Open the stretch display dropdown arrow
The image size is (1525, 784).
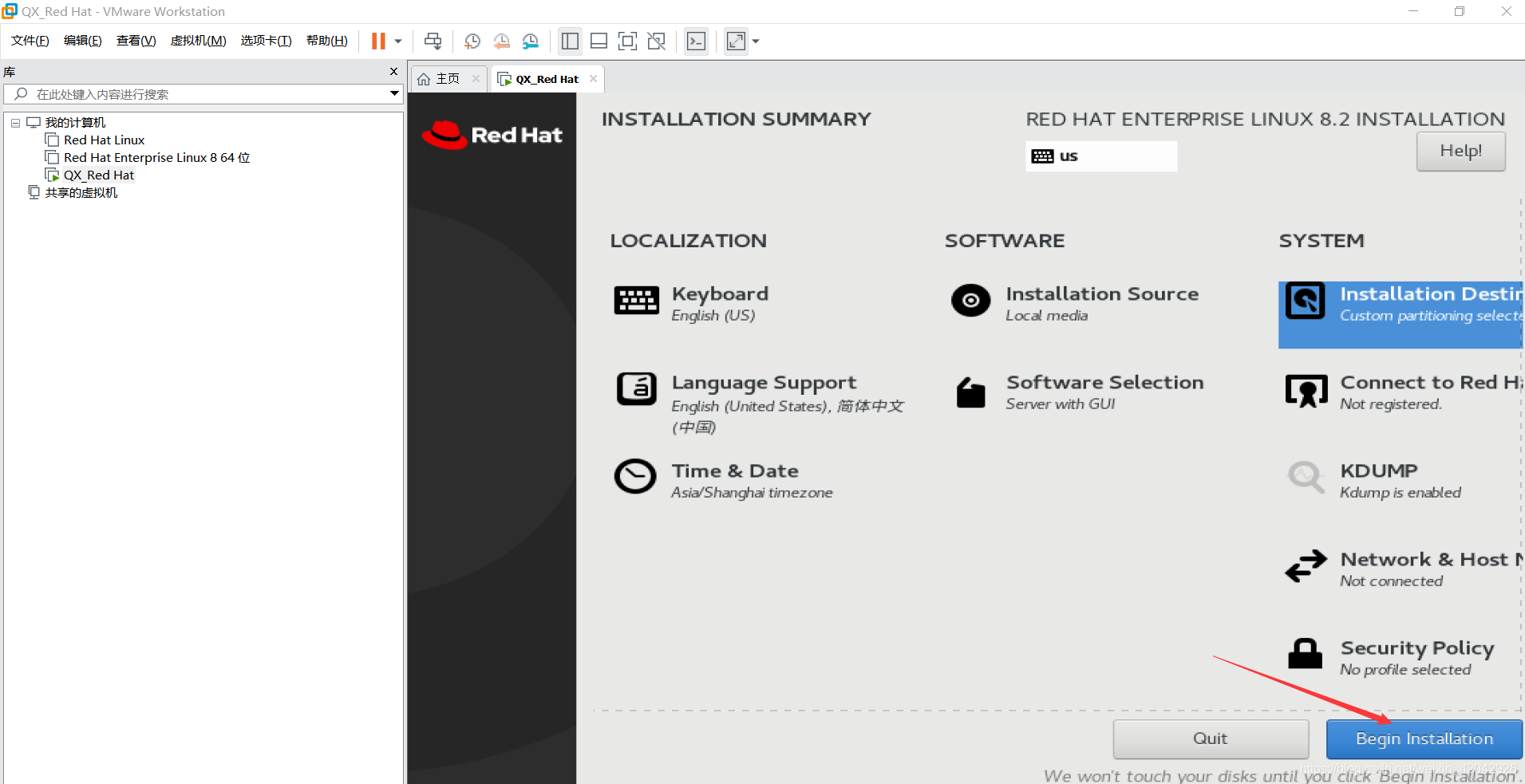(756, 41)
